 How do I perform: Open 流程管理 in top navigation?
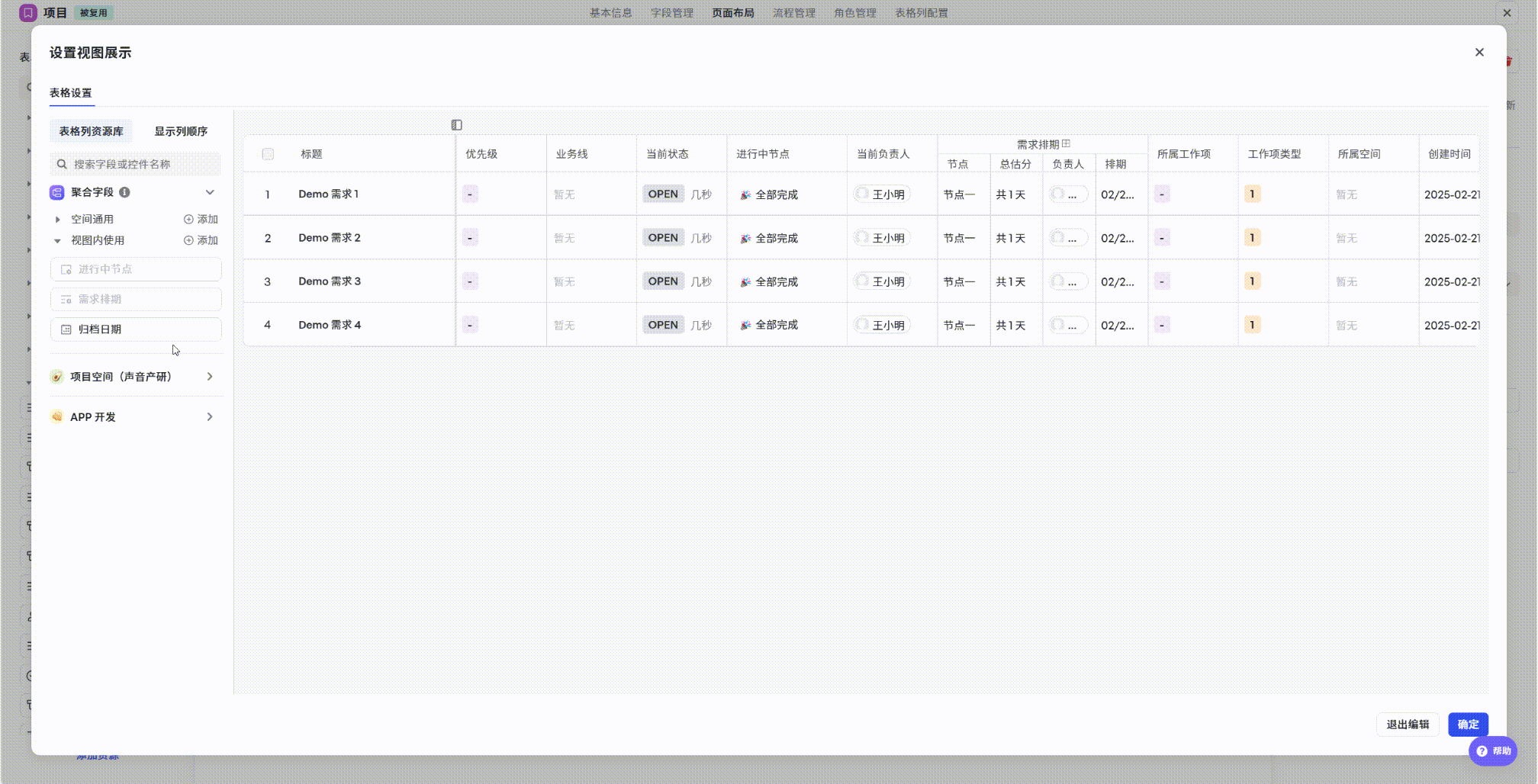coord(794,13)
